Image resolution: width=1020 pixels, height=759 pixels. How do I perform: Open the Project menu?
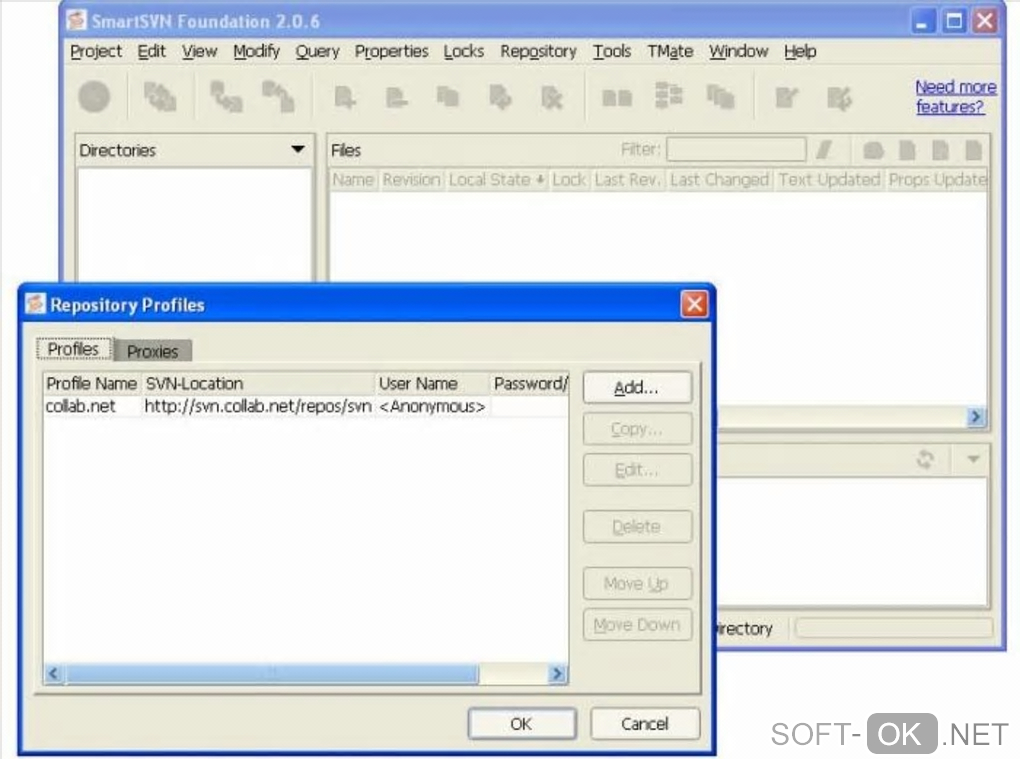(96, 51)
